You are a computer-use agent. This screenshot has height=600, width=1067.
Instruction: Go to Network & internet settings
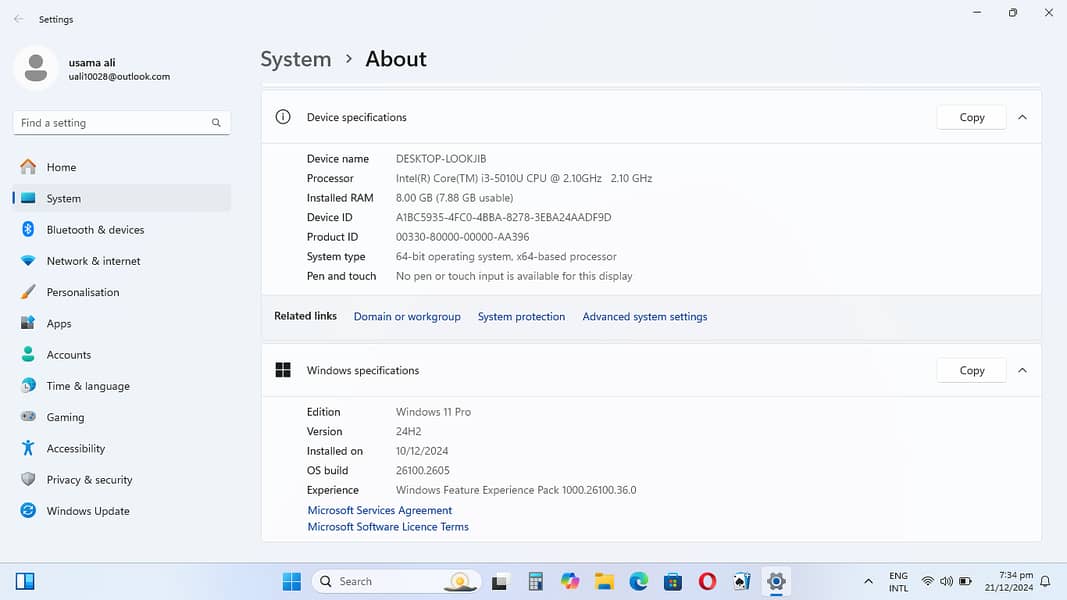click(x=93, y=261)
